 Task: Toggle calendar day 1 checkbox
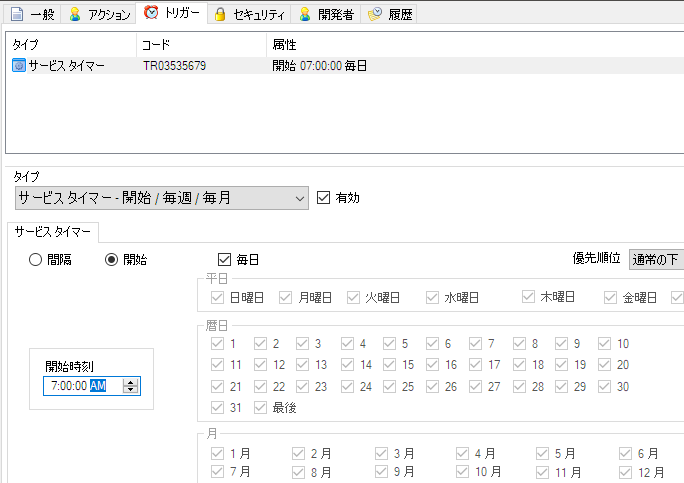pos(217,343)
